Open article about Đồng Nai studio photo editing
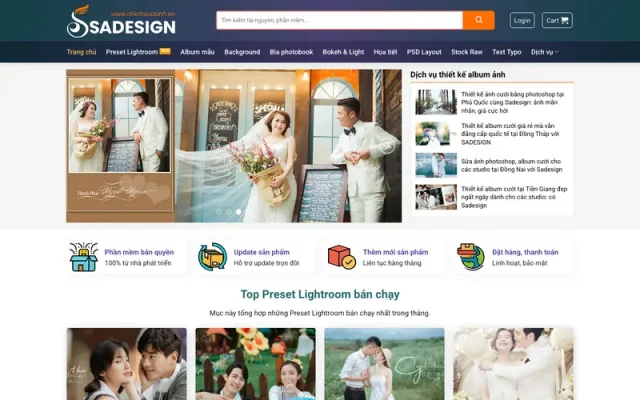The image size is (640, 400). pos(512,165)
